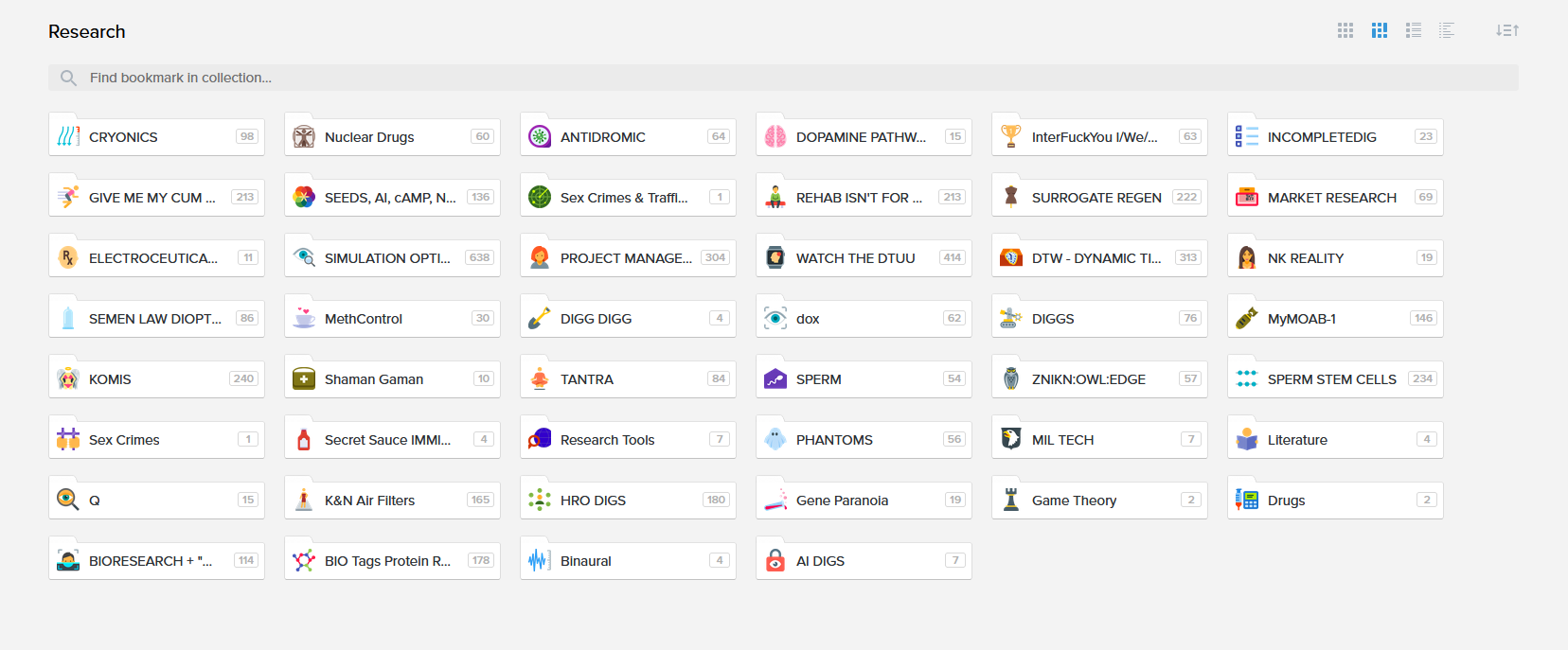Click the WATCH THE DTUU watch icon

775,258
